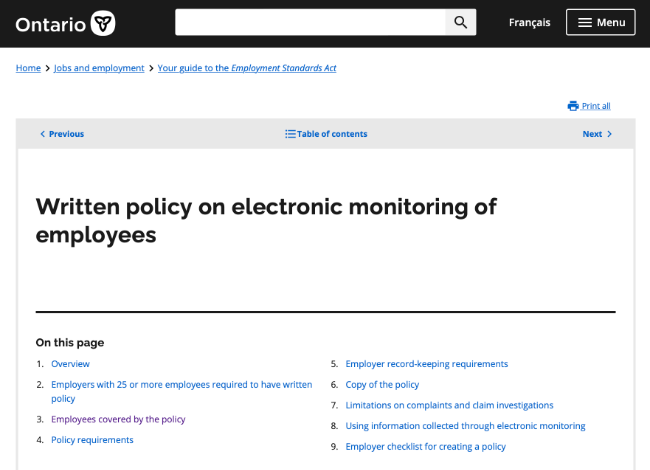Go to Employer record-keeping requirements

point(427,364)
